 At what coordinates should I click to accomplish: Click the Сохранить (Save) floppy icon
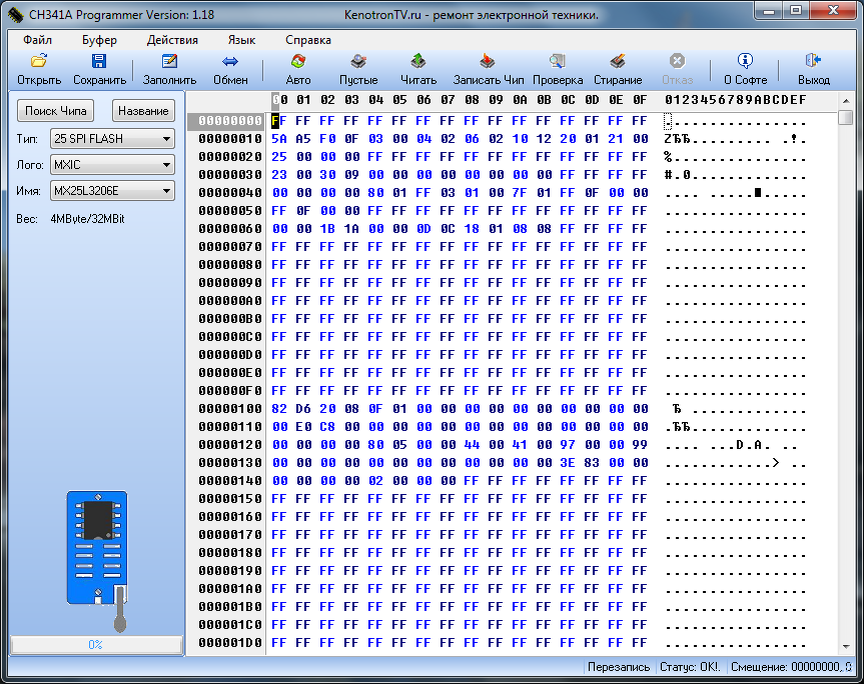(x=99, y=61)
